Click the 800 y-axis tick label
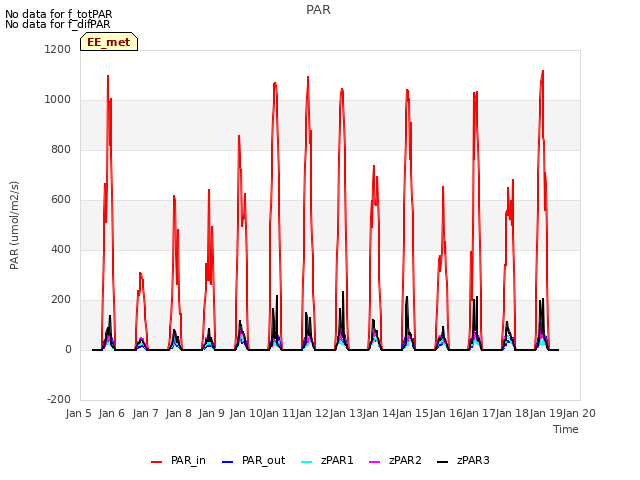The image size is (640, 480). pos(61,149)
